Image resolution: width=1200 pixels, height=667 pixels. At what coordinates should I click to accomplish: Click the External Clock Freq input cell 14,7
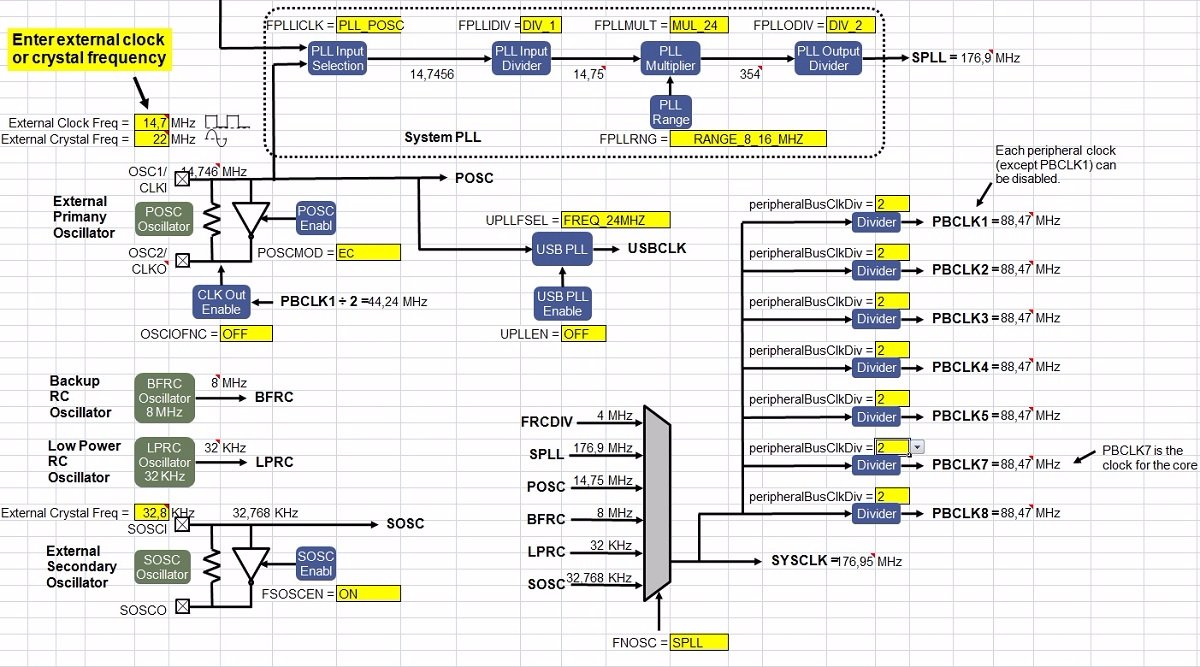point(151,122)
